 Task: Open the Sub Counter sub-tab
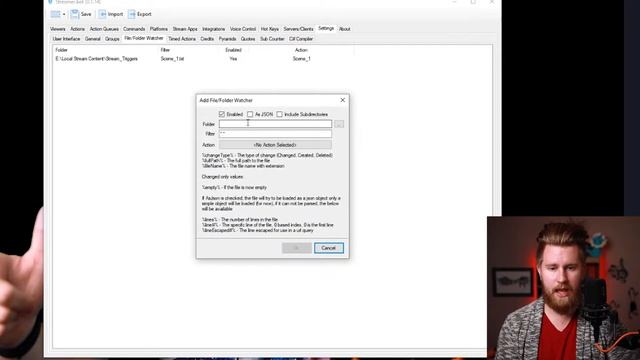(272, 39)
